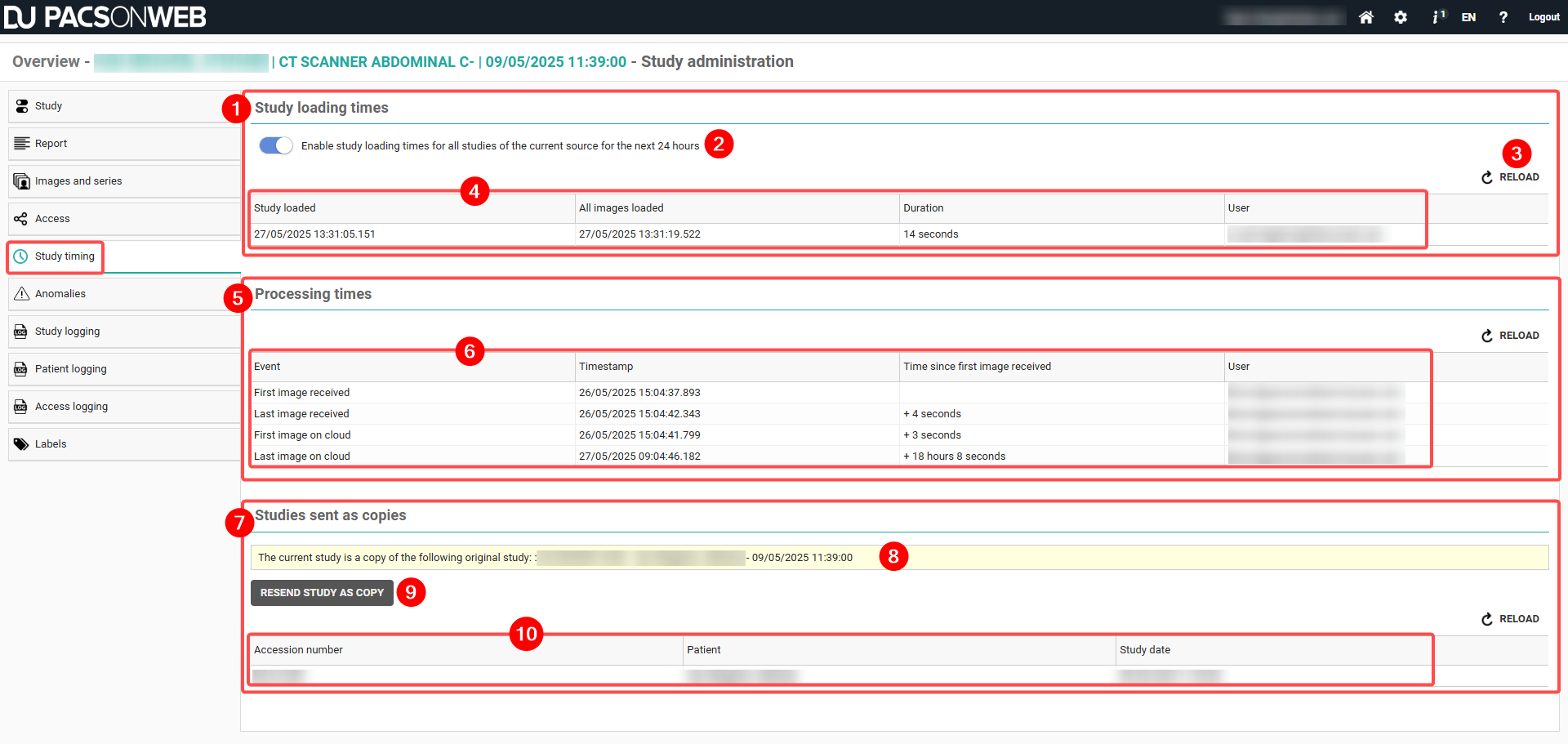Screen dimensions: 1568x744
Task: Select the Patient logging tab
Action: (x=70, y=369)
